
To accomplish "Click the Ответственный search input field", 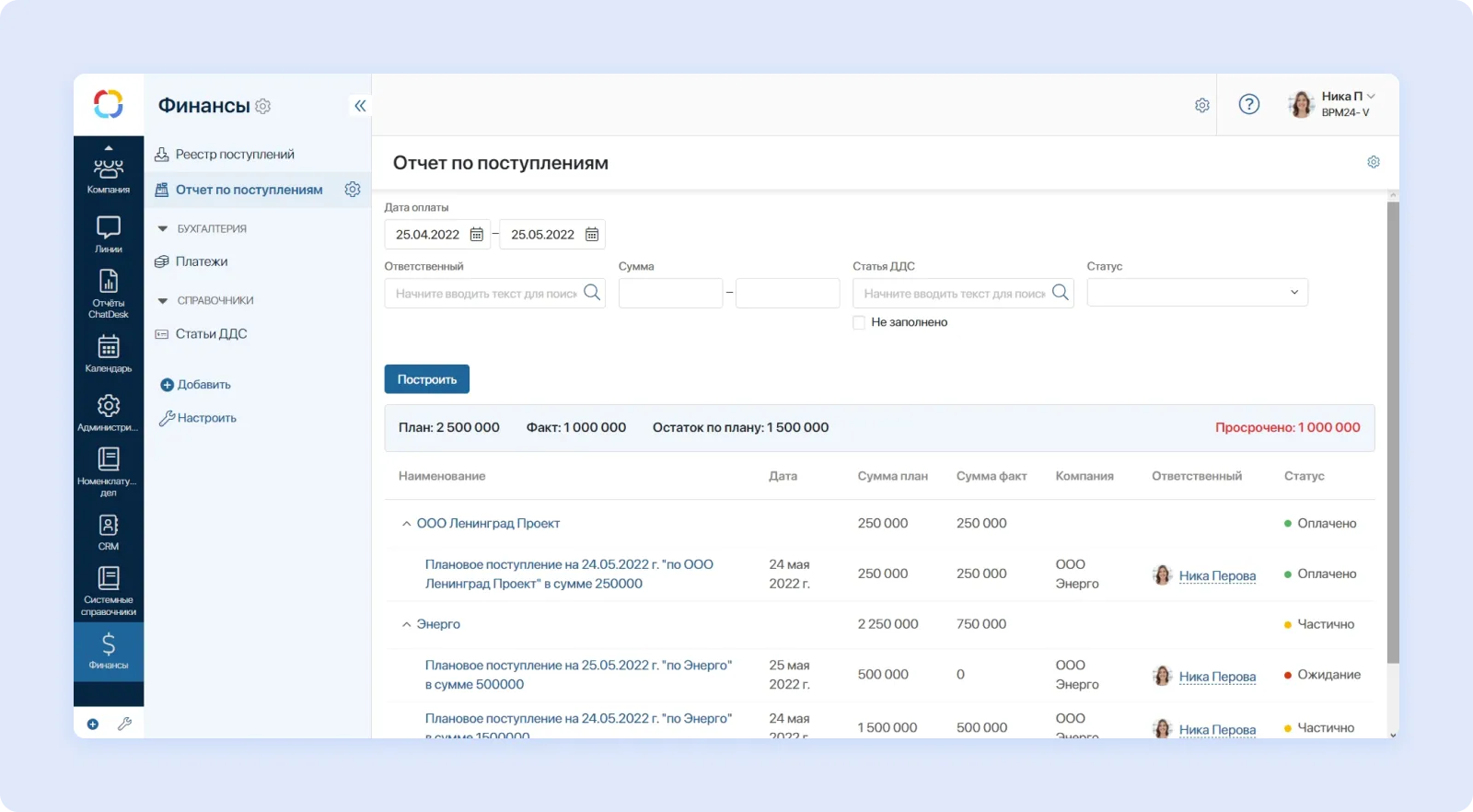I will pos(485,294).
